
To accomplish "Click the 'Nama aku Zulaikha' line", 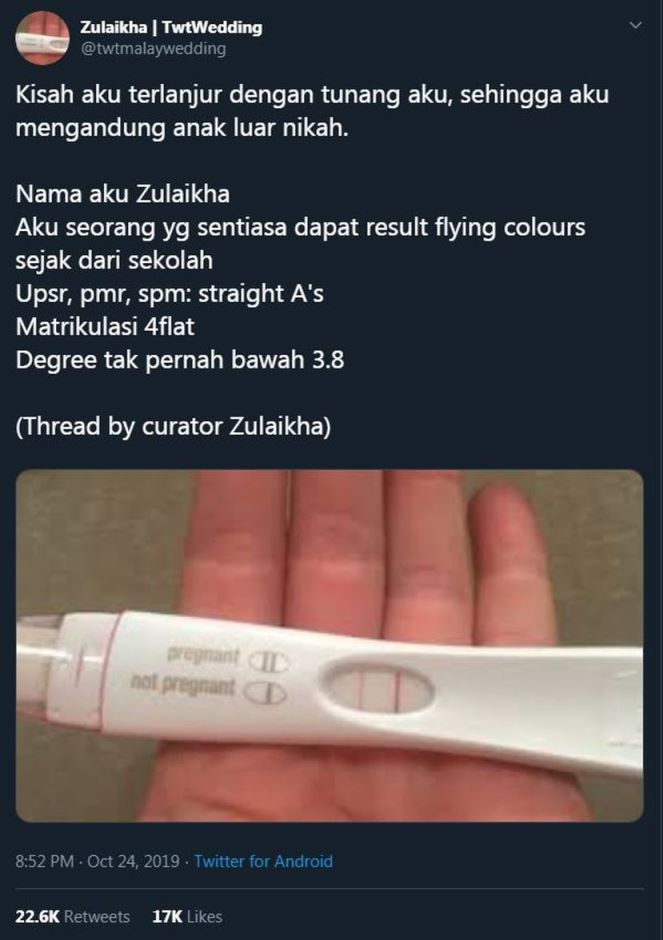I will click(123, 194).
